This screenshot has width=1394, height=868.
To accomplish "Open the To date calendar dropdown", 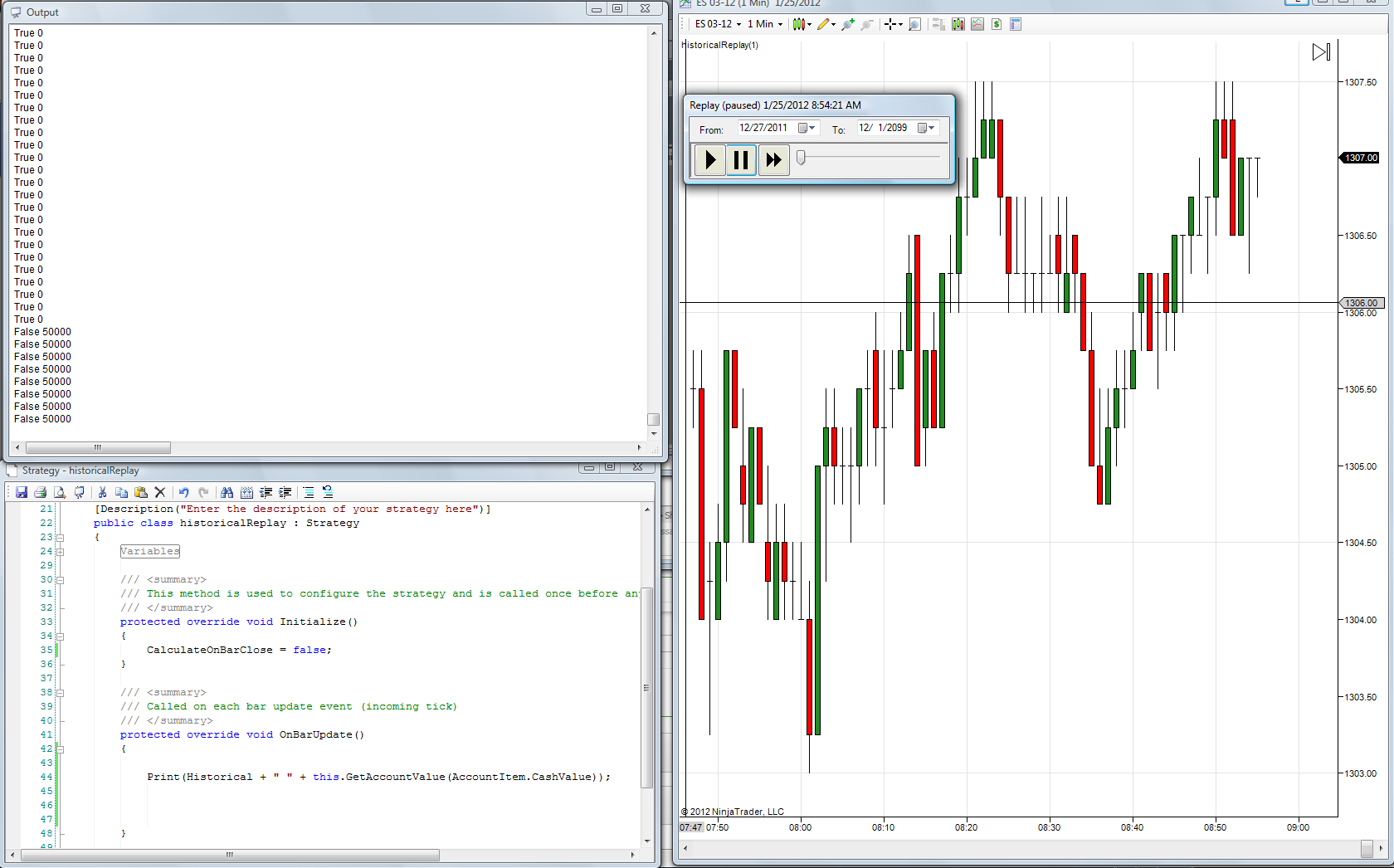I will [926, 128].
